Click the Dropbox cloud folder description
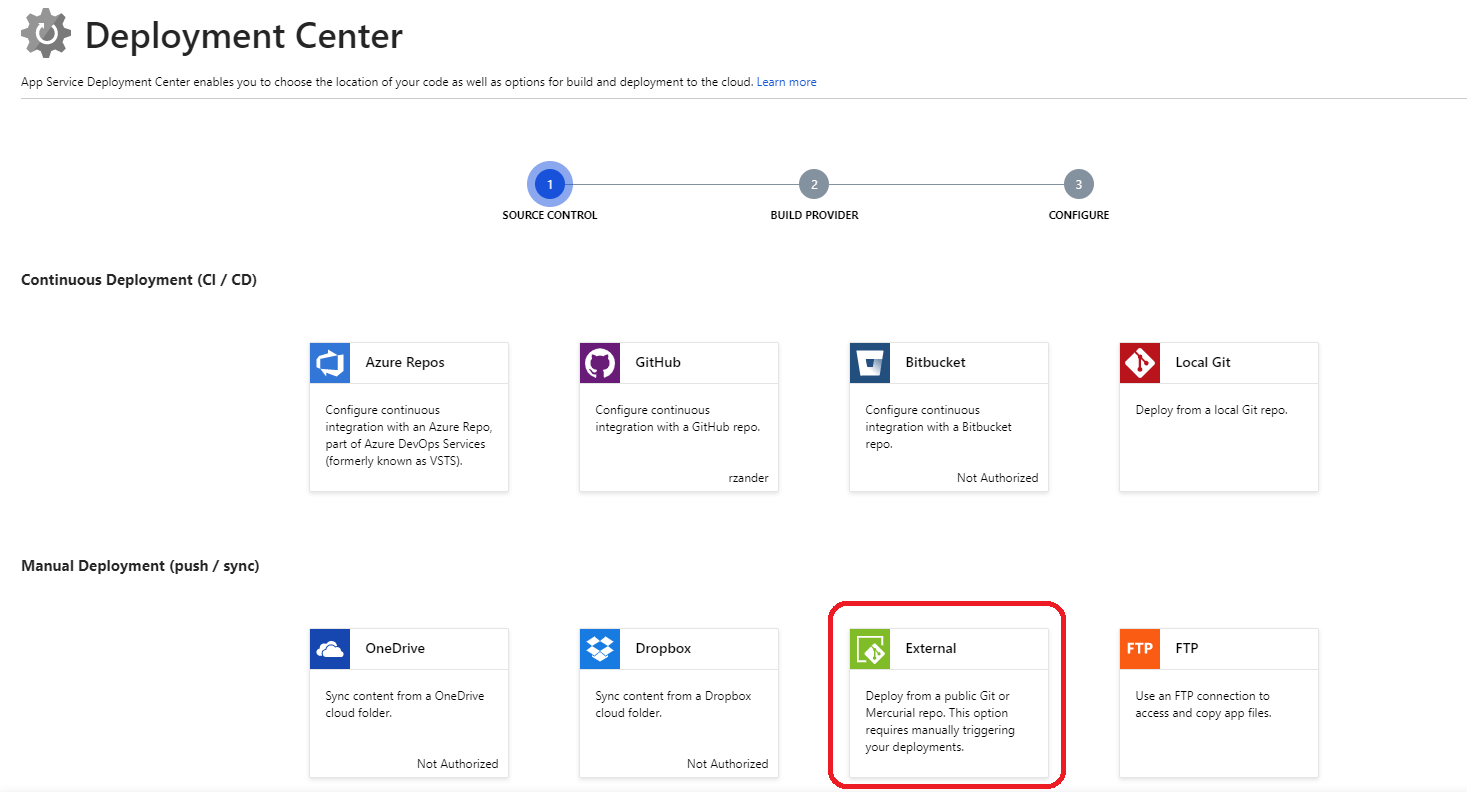Image resolution: width=1467 pixels, height=792 pixels. pyautogui.click(x=673, y=705)
